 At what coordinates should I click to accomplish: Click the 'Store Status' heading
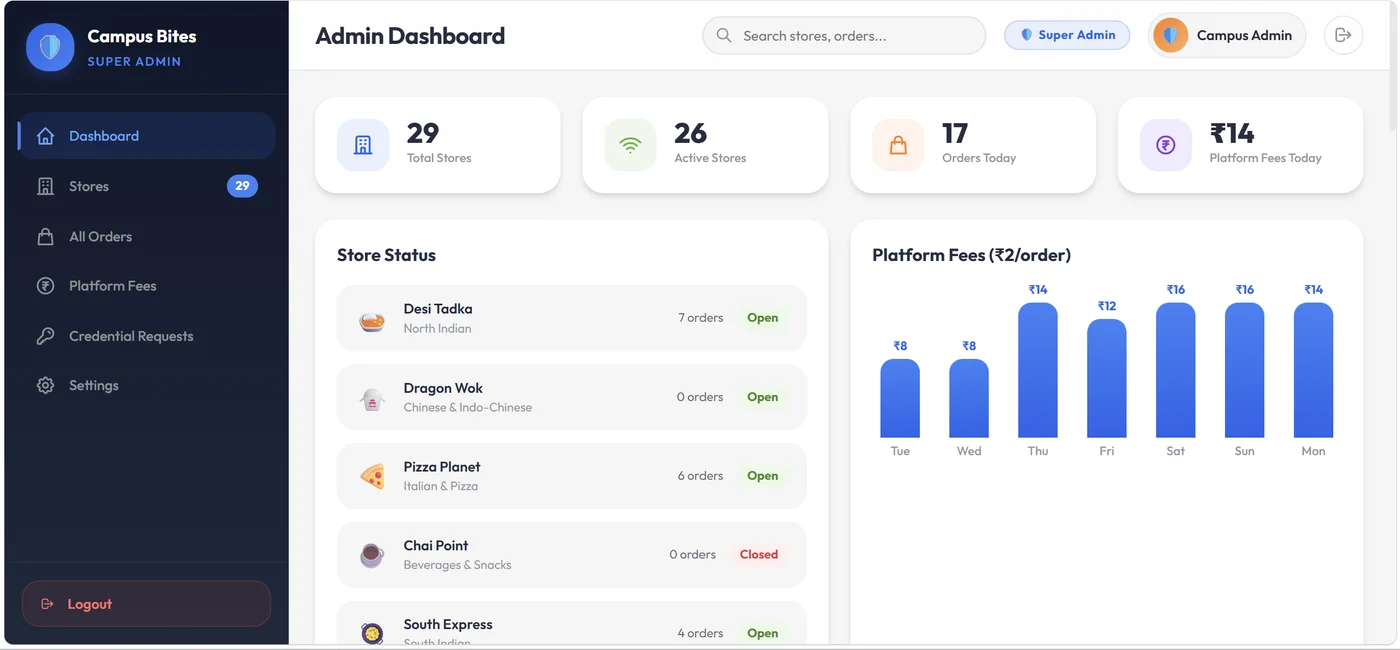[386, 255]
